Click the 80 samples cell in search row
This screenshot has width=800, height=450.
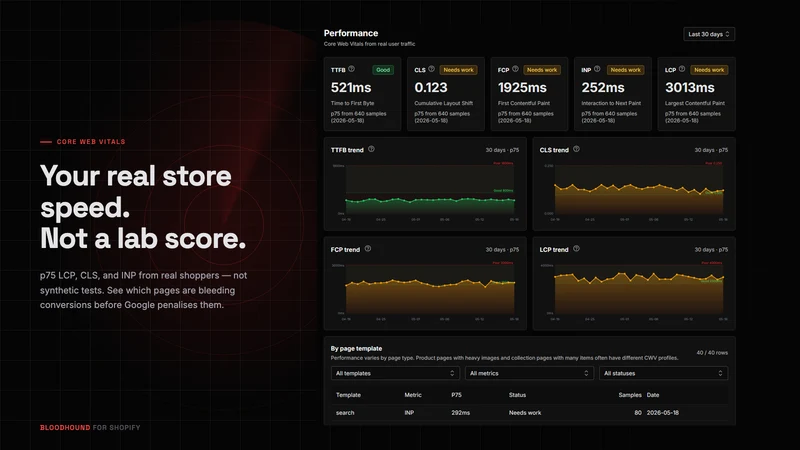638,413
